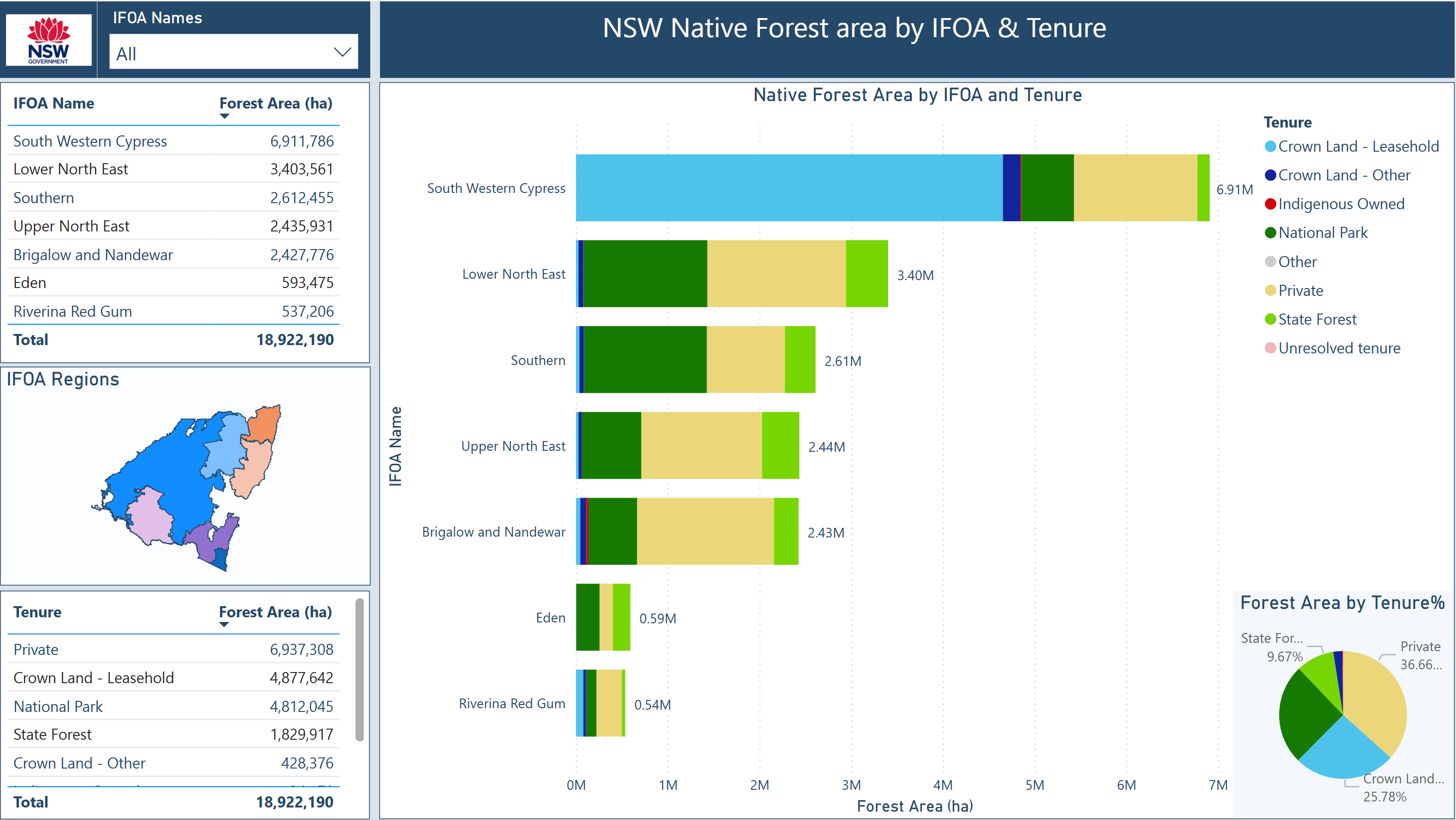Click the Forest Area by Tenure% title
This screenshot has width=1456, height=820.
(1342, 603)
